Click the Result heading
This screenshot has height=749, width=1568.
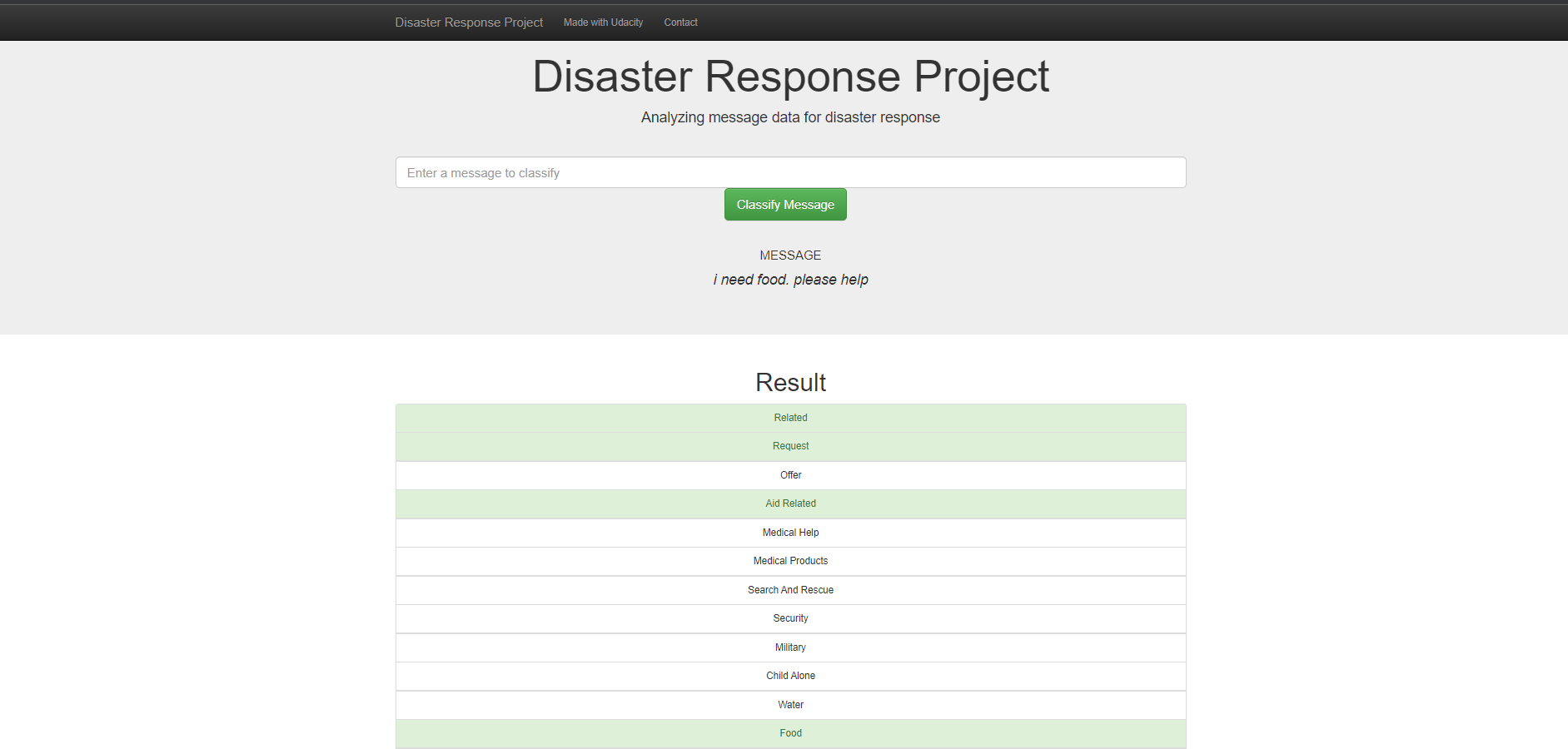click(x=789, y=383)
